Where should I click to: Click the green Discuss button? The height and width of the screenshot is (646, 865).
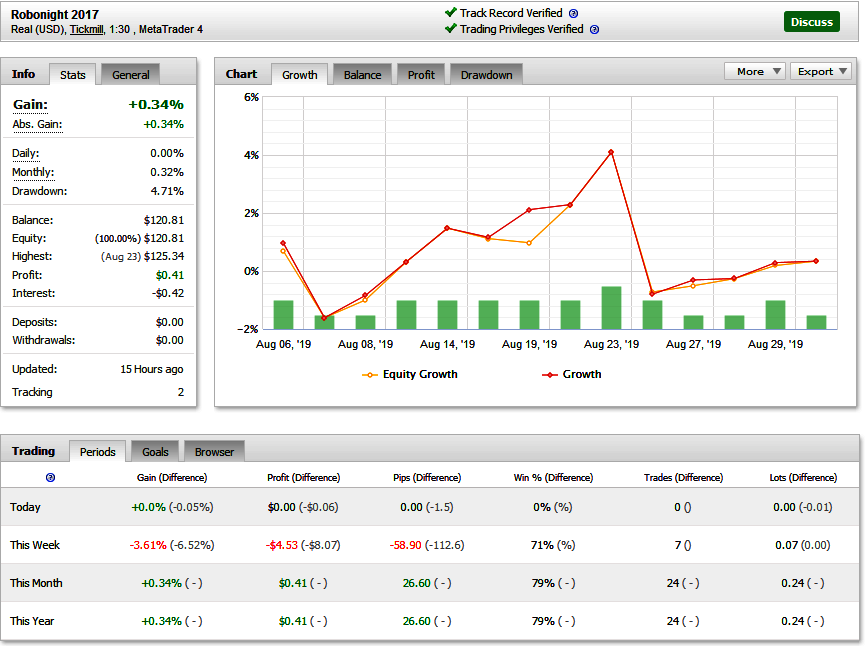pyautogui.click(x=811, y=22)
